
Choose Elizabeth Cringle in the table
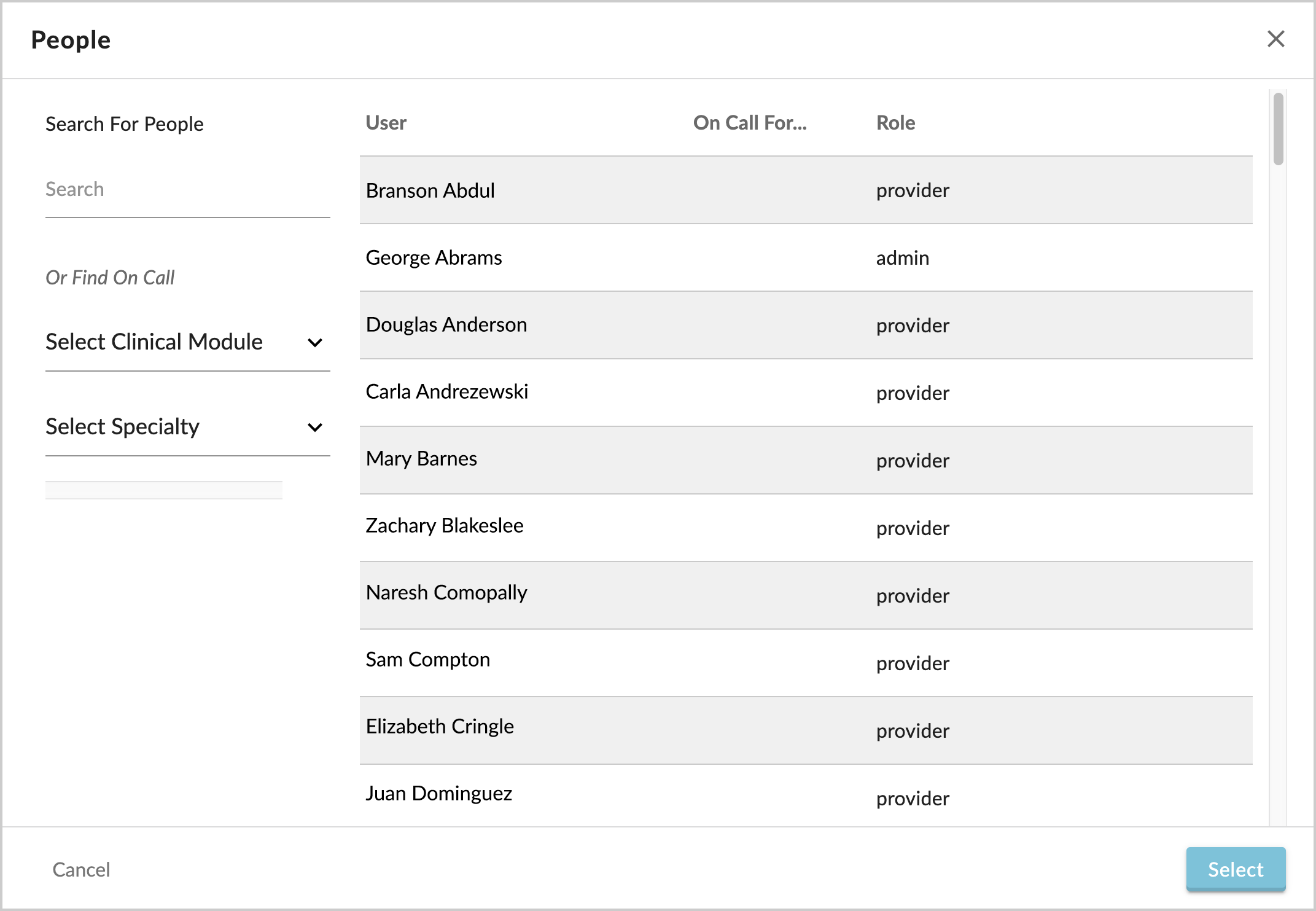click(x=806, y=731)
